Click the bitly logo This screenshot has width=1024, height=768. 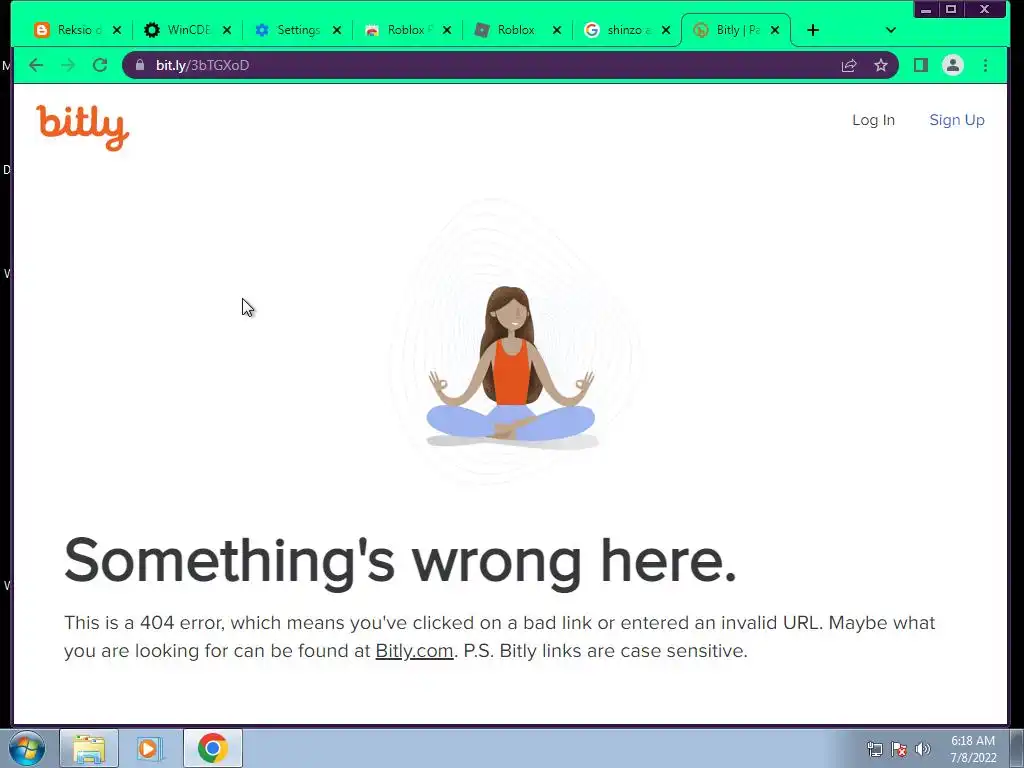point(82,127)
